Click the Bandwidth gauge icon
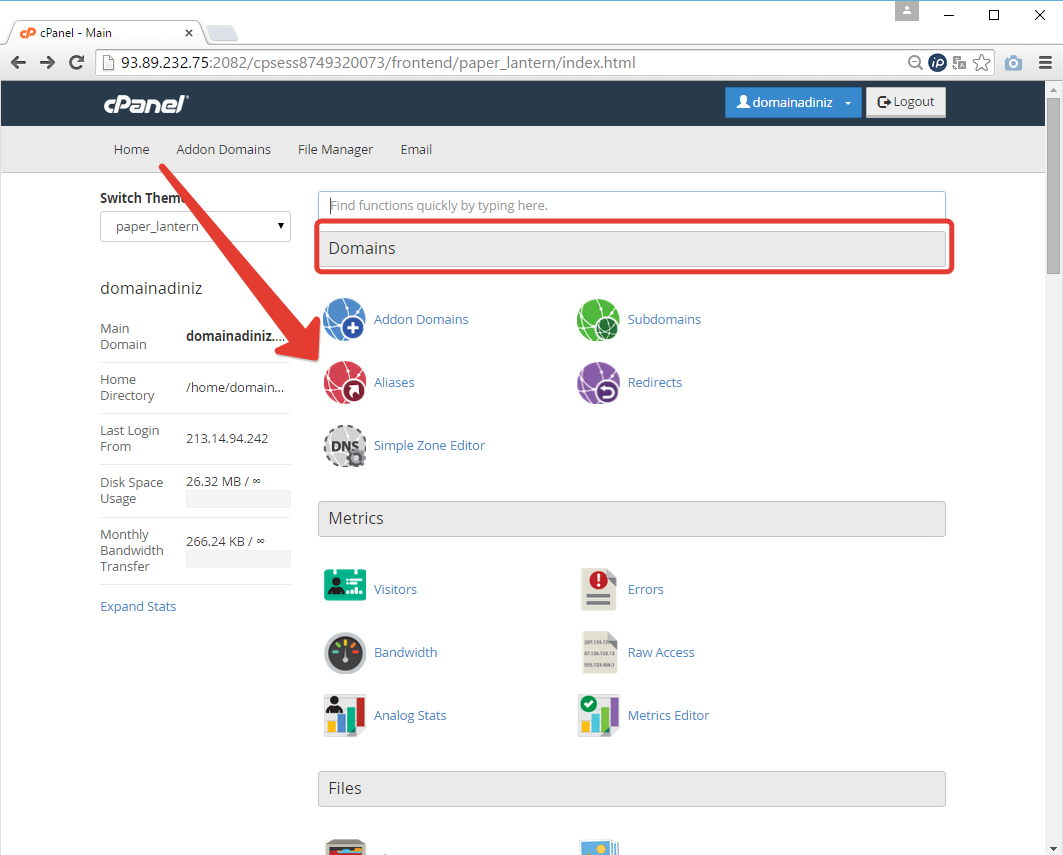 (344, 653)
